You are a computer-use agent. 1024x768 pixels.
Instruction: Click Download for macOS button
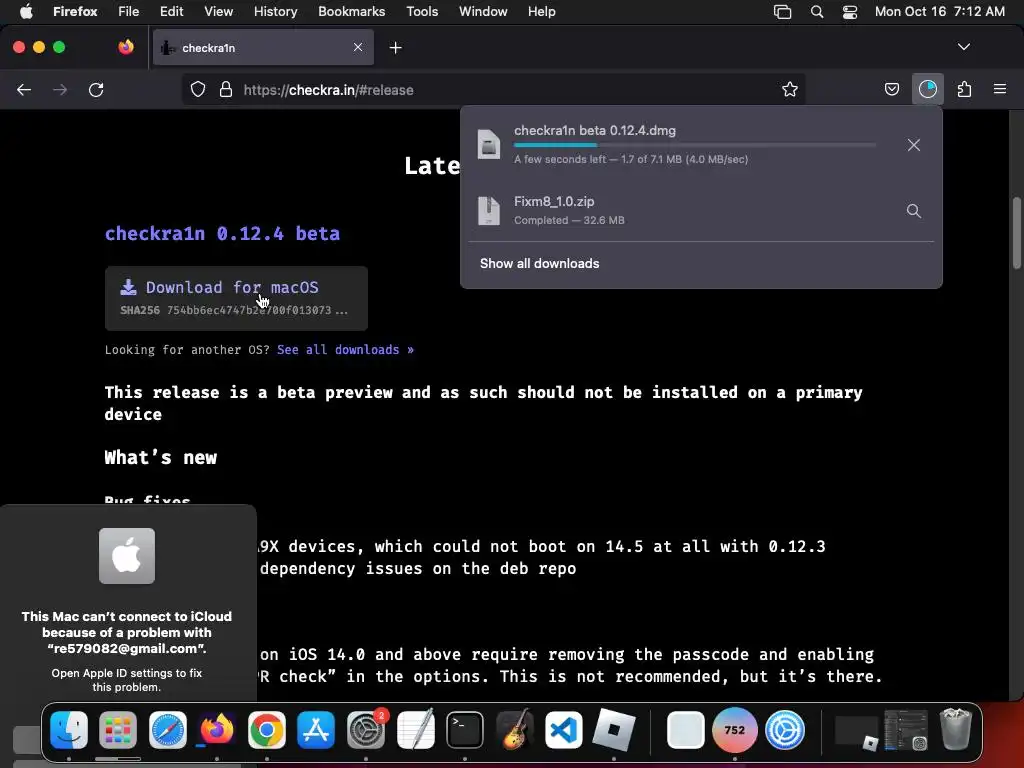coord(236,298)
